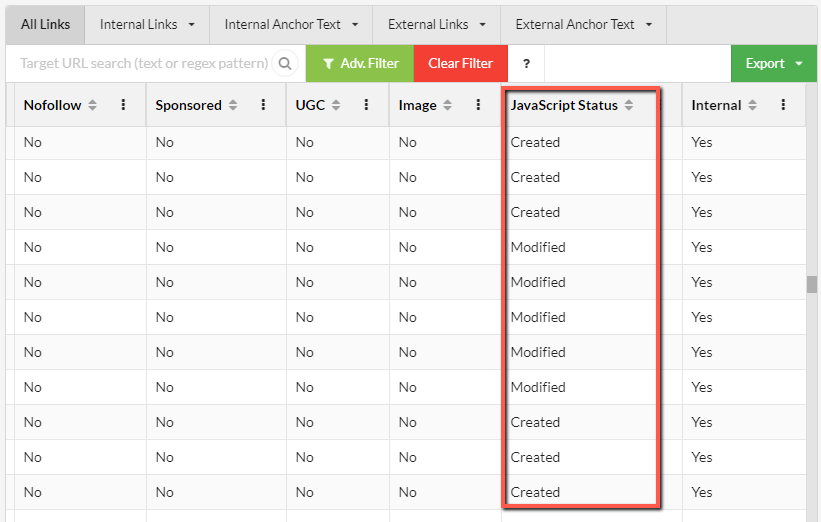Sort by JavaScript Status column arrows
The image size is (821, 522).
point(629,105)
